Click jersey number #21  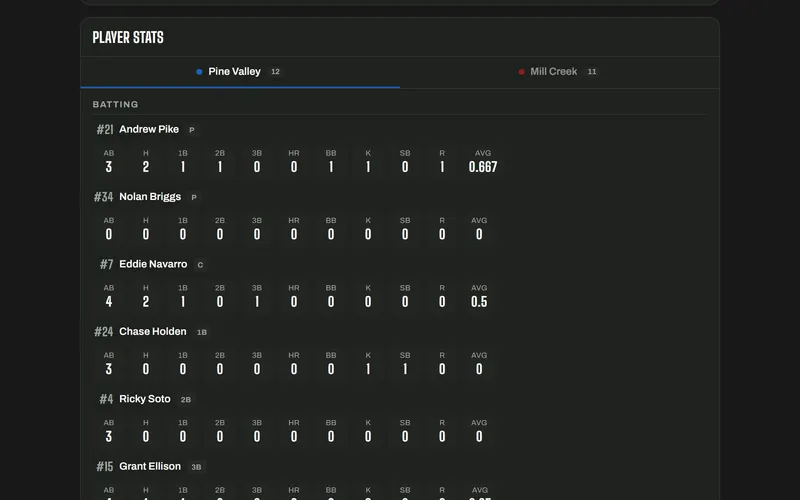click(105, 130)
